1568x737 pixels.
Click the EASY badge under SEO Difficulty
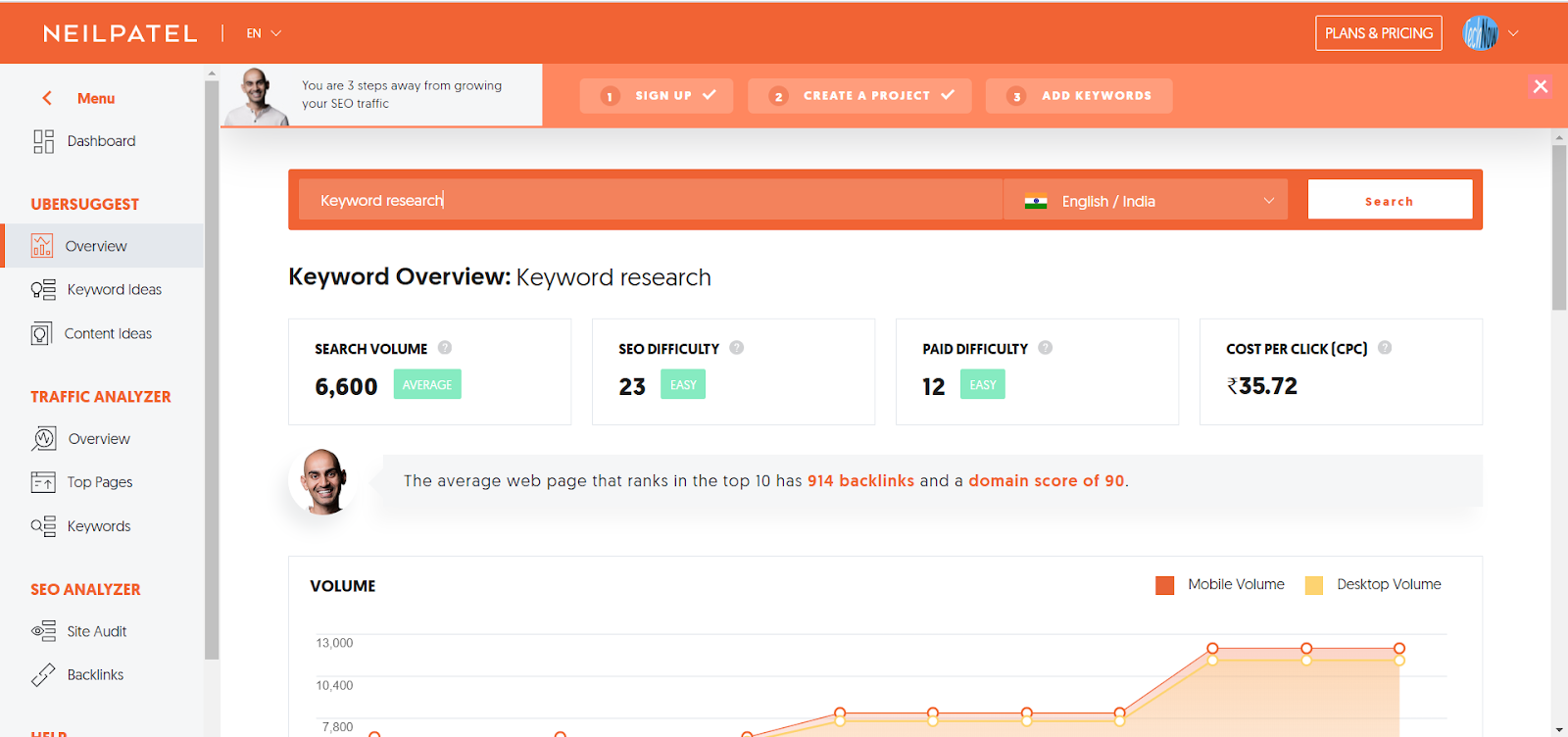pyautogui.click(x=683, y=384)
